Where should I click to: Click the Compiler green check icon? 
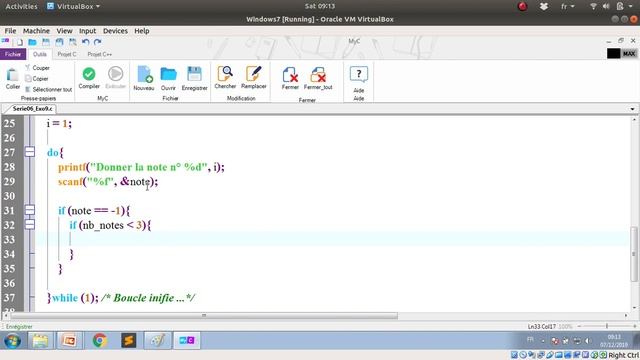89,74
